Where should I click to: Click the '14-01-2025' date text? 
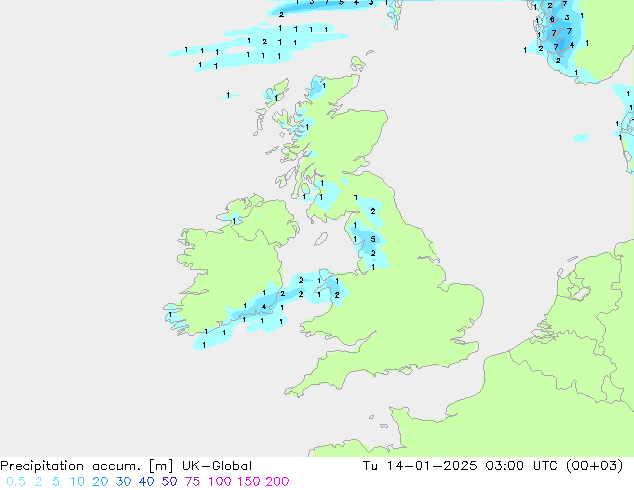click(432, 466)
